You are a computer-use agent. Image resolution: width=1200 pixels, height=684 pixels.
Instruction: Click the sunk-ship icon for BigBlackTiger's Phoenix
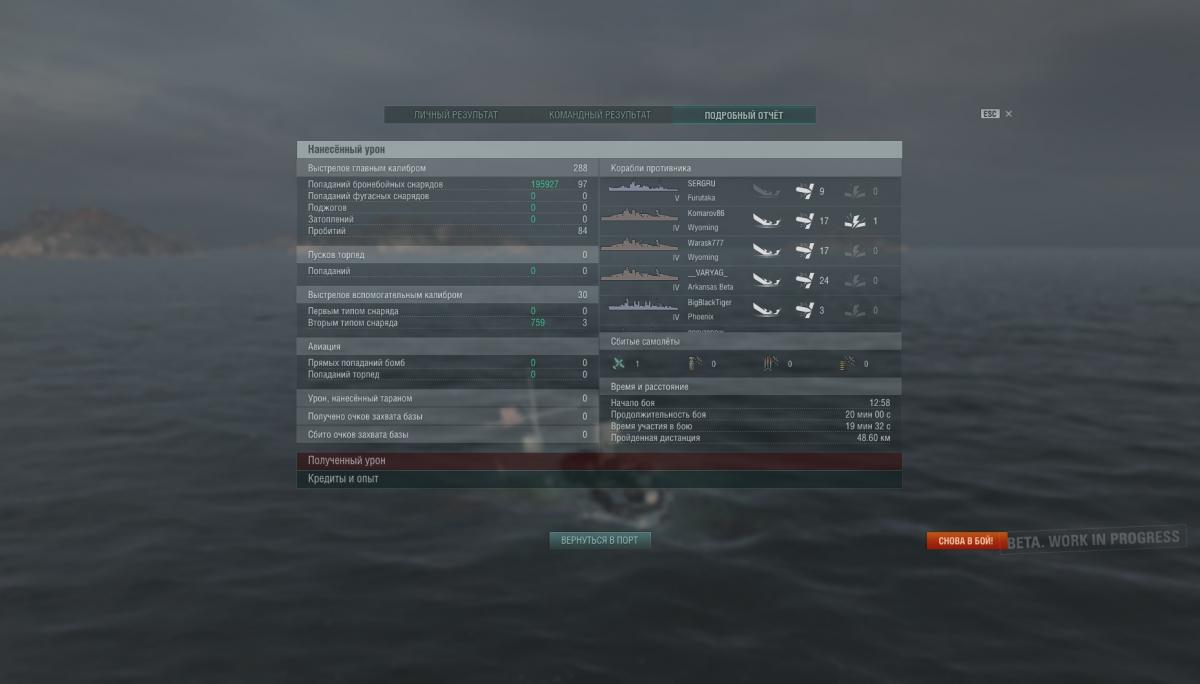coord(766,310)
